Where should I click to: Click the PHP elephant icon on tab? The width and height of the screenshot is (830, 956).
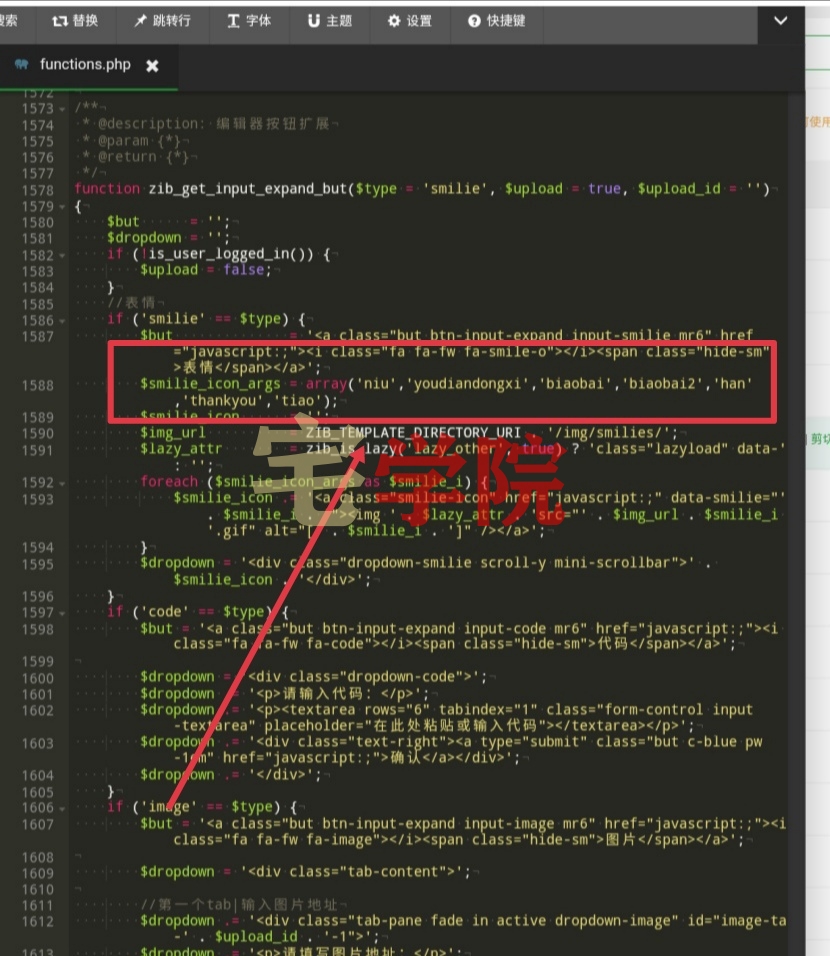pos(21,64)
